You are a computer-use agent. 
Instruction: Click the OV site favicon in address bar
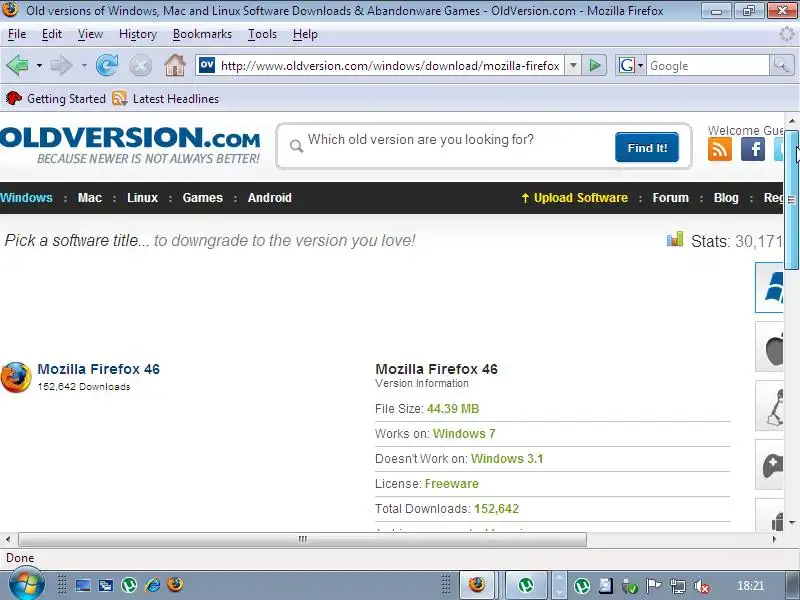[207, 65]
